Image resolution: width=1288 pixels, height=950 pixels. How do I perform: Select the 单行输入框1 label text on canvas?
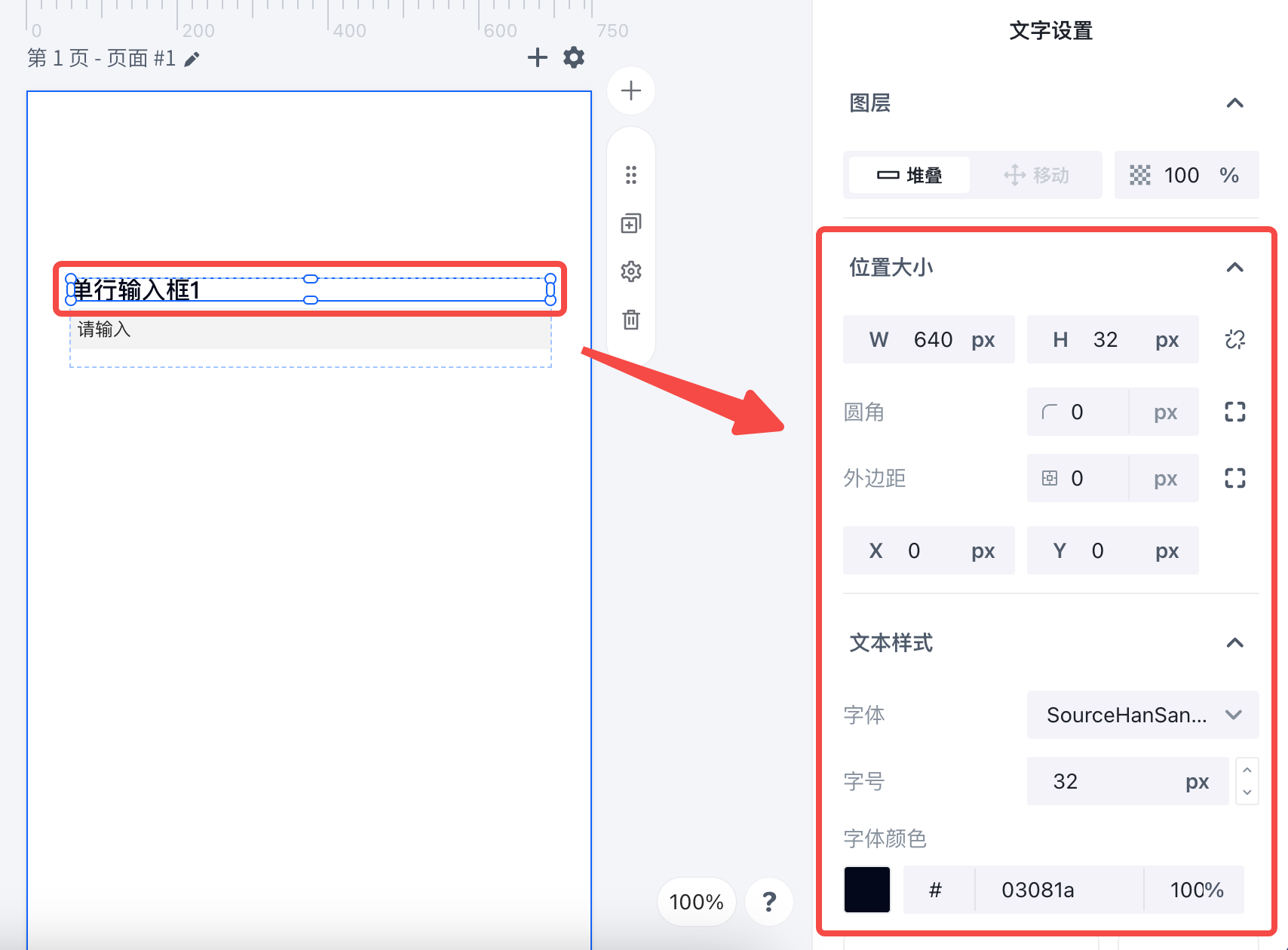(x=136, y=290)
